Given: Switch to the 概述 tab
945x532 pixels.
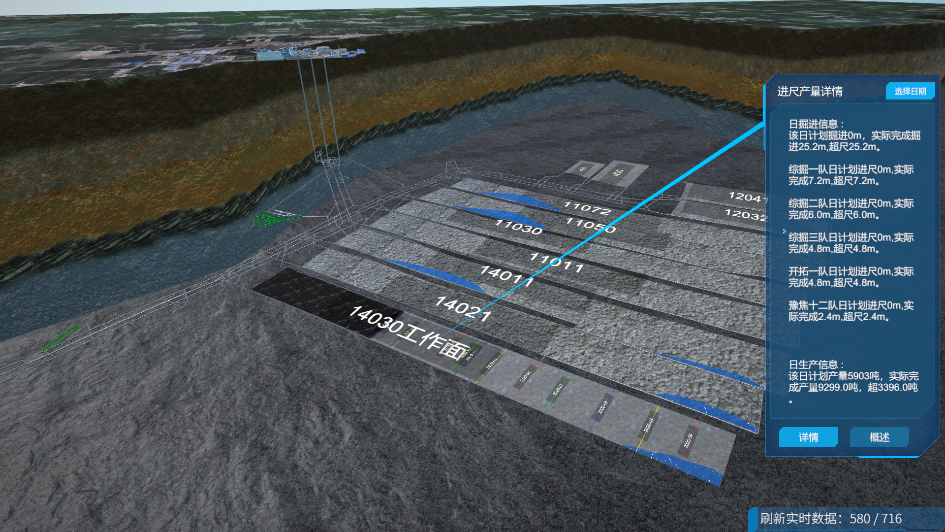Looking at the screenshot, I should [879, 437].
